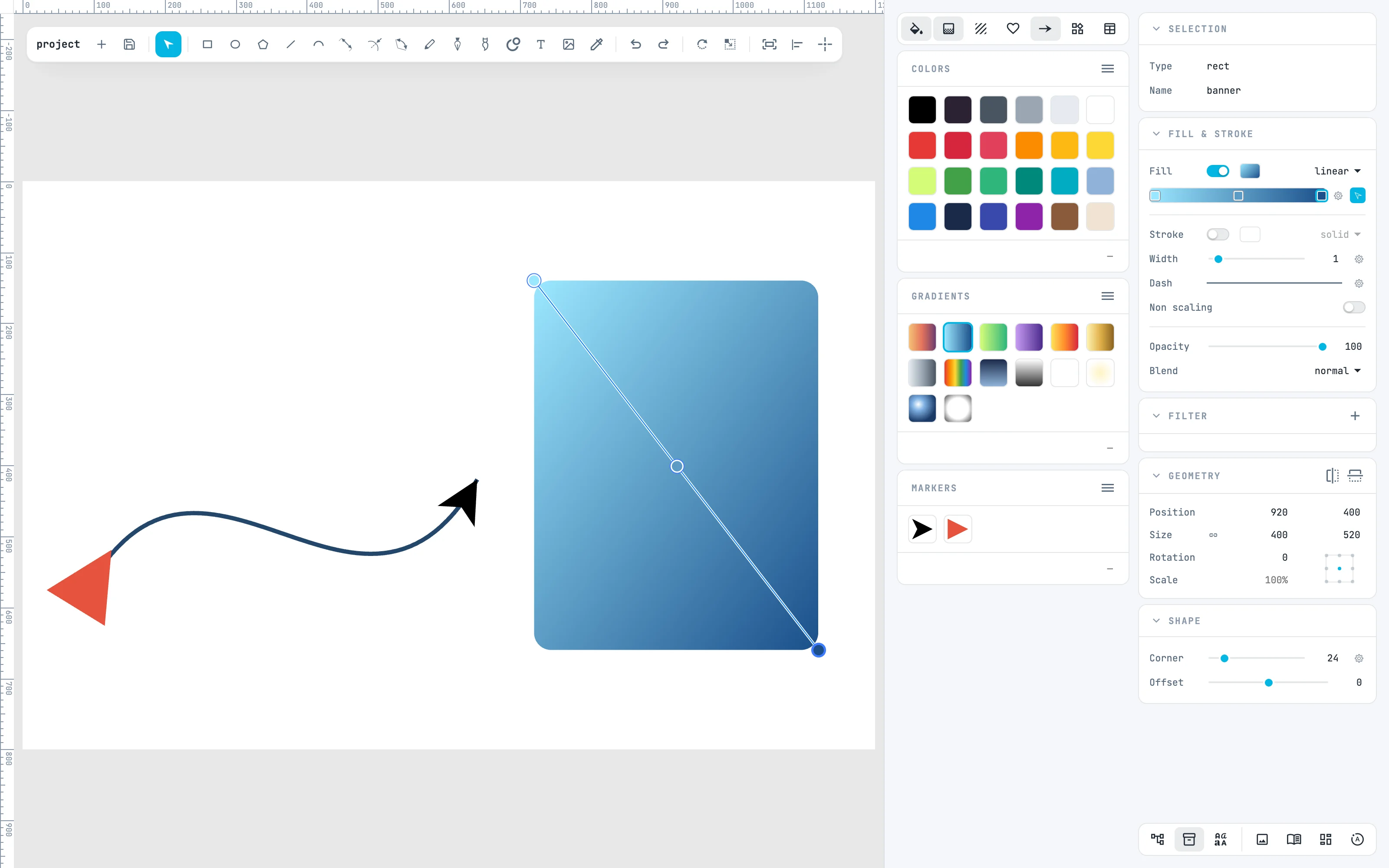The height and width of the screenshot is (868, 1389).
Task: Toggle the gradient handle edit button
Action: click(x=1357, y=196)
